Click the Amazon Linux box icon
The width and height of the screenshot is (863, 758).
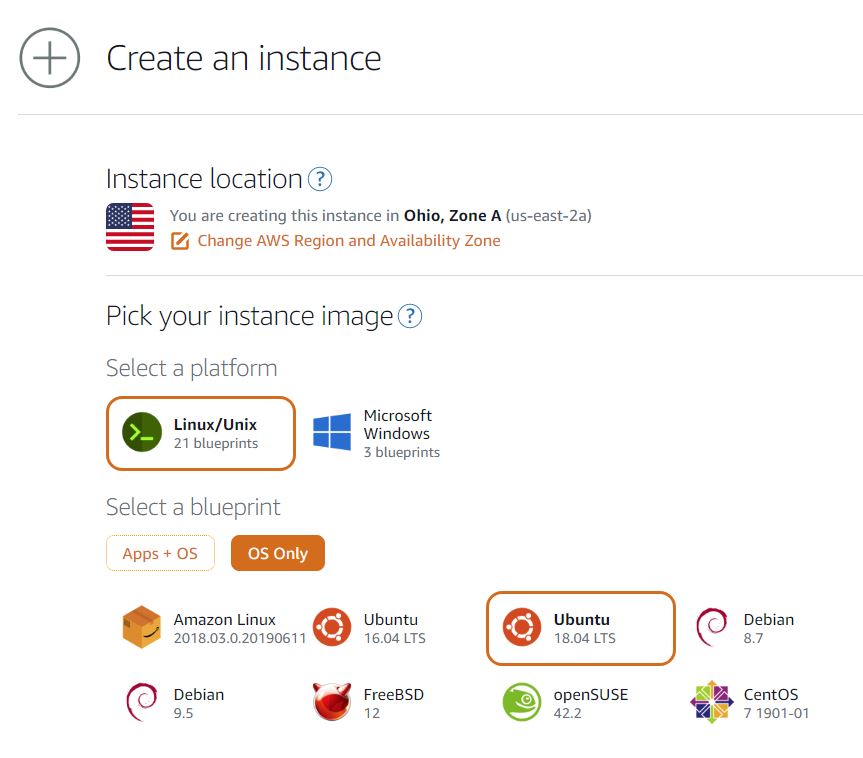pos(141,628)
